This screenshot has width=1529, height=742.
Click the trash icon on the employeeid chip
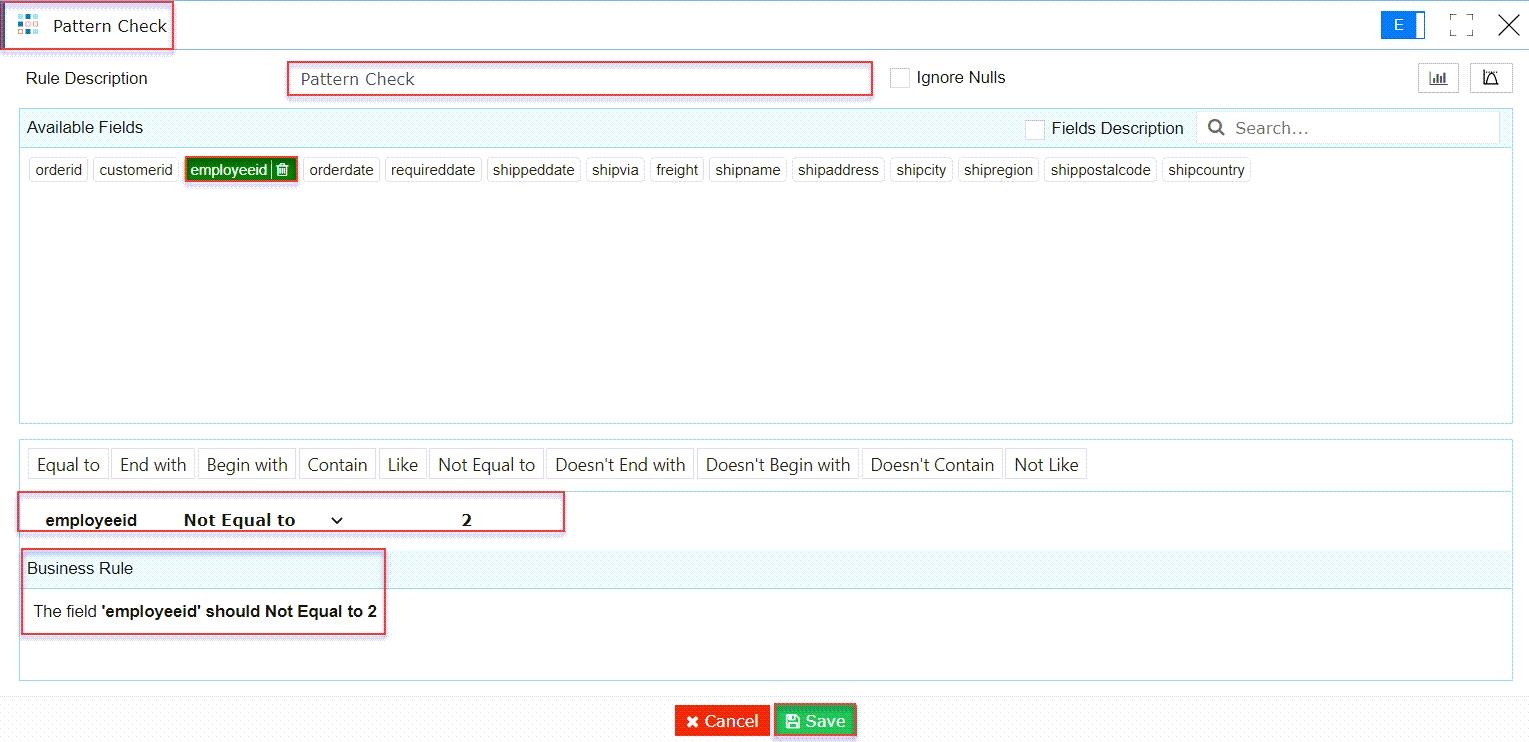pos(283,169)
